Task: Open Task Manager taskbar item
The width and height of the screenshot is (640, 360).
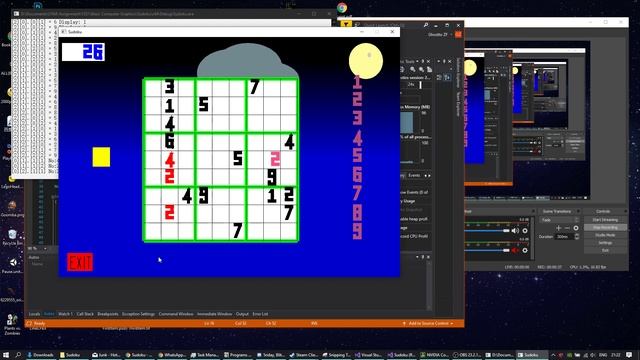Action: pyautogui.click(x=204, y=355)
